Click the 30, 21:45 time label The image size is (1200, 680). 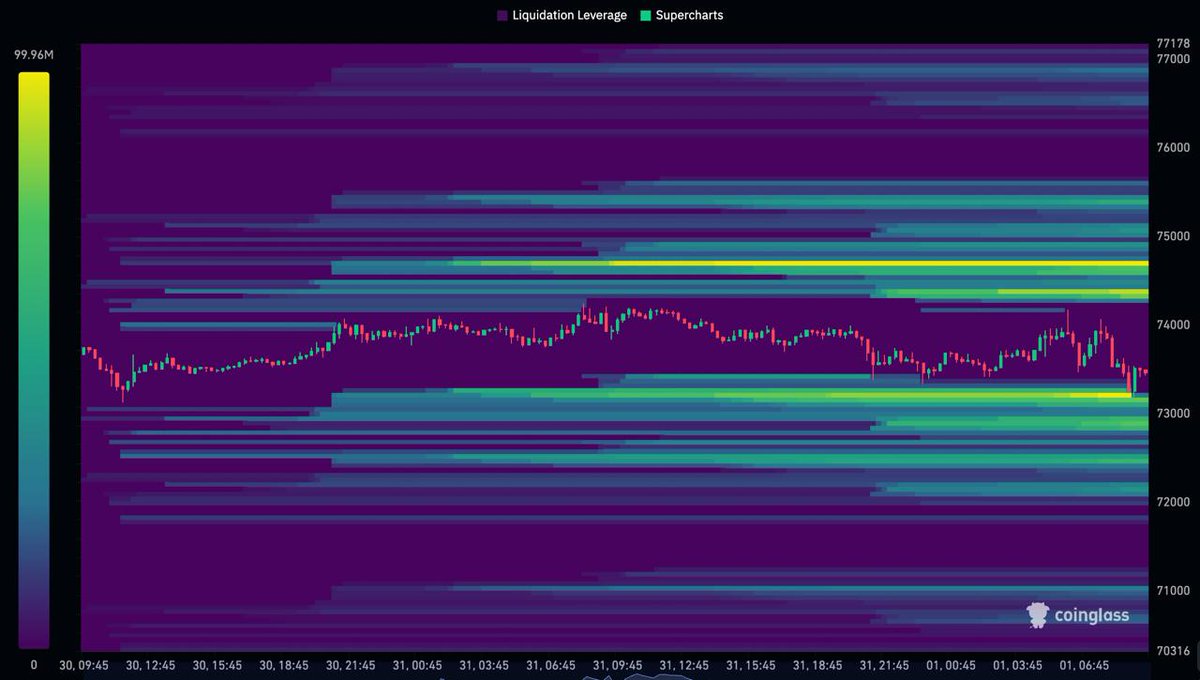[x=353, y=665]
